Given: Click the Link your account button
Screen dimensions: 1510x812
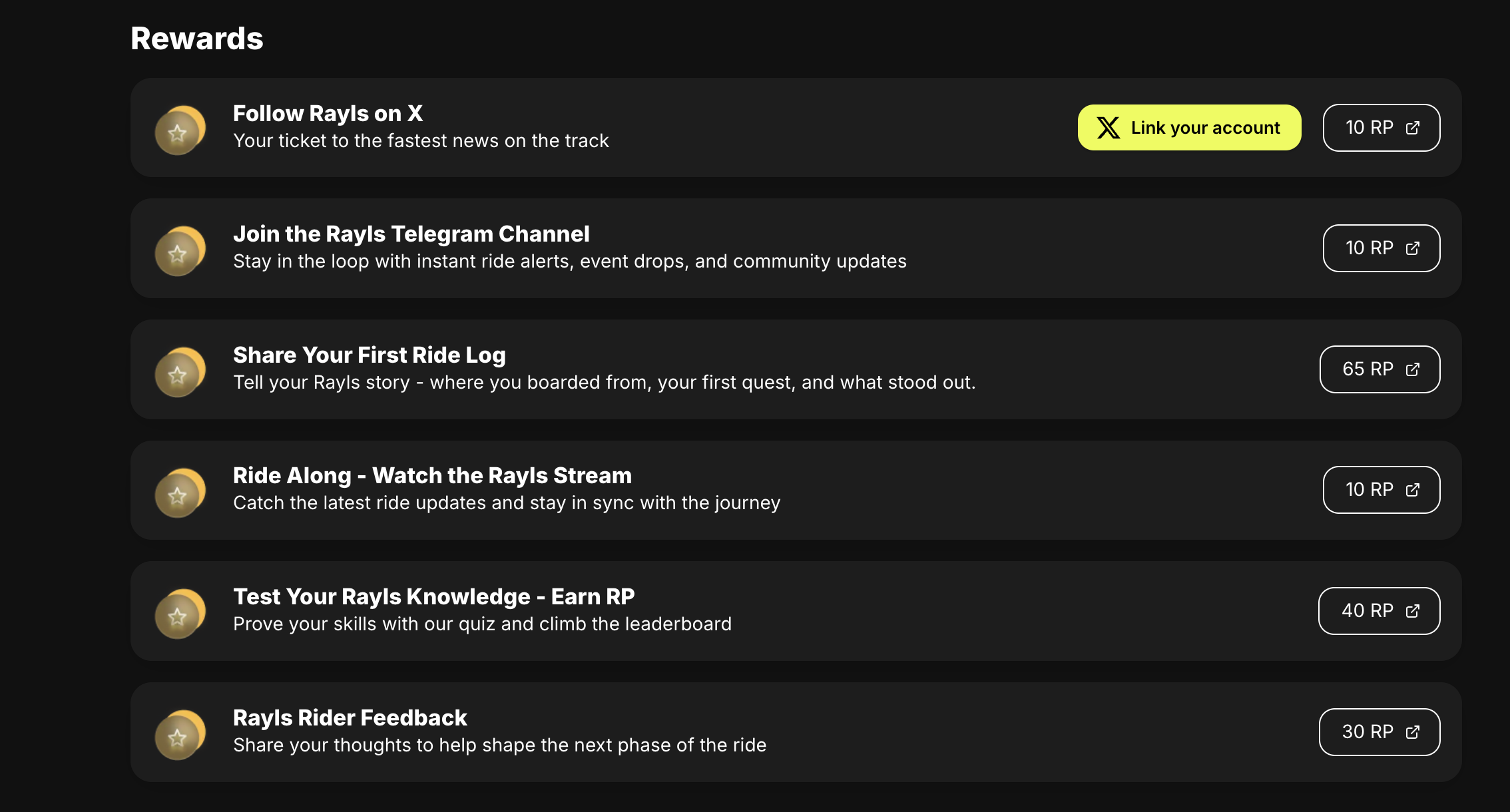Looking at the screenshot, I should (x=1189, y=128).
